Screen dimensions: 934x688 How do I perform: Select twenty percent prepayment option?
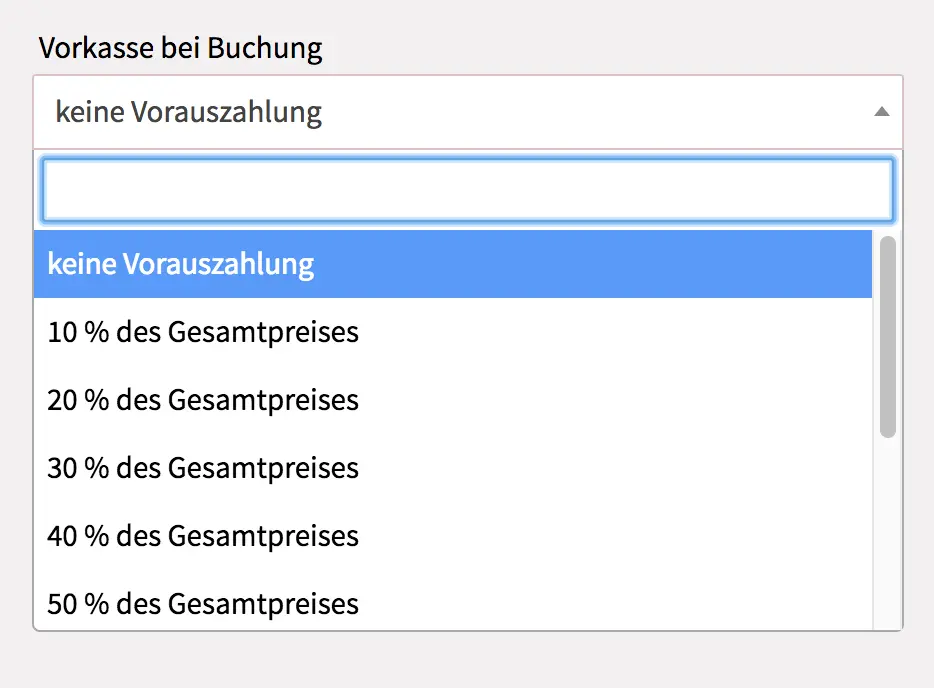click(203, 400)
